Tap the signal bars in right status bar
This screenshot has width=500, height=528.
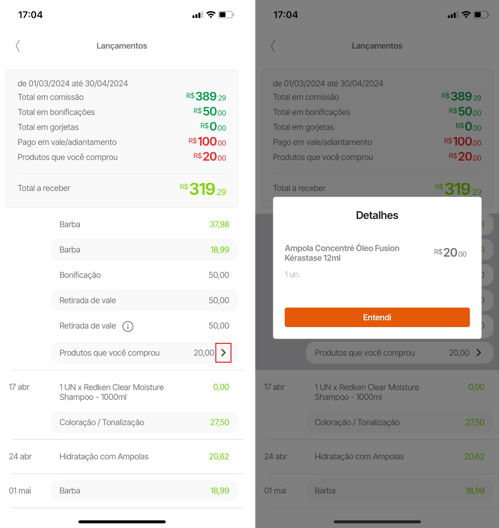click(x=453, y=15)
